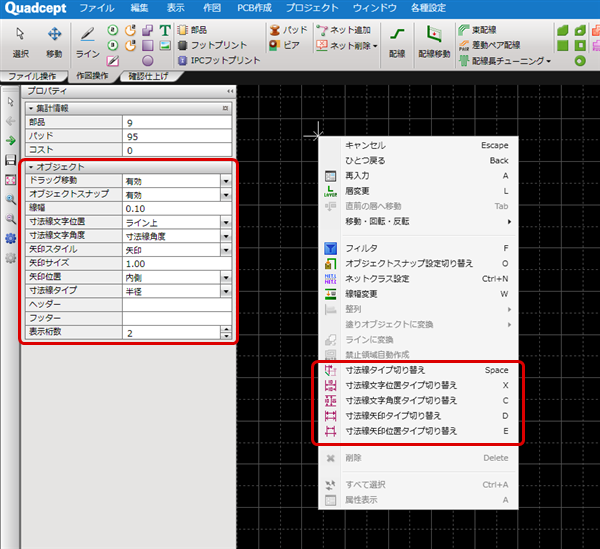The width and height of the screenshot is (600, 549).
Task: Select 束配線 bundle routing
Action: [477, 30]
